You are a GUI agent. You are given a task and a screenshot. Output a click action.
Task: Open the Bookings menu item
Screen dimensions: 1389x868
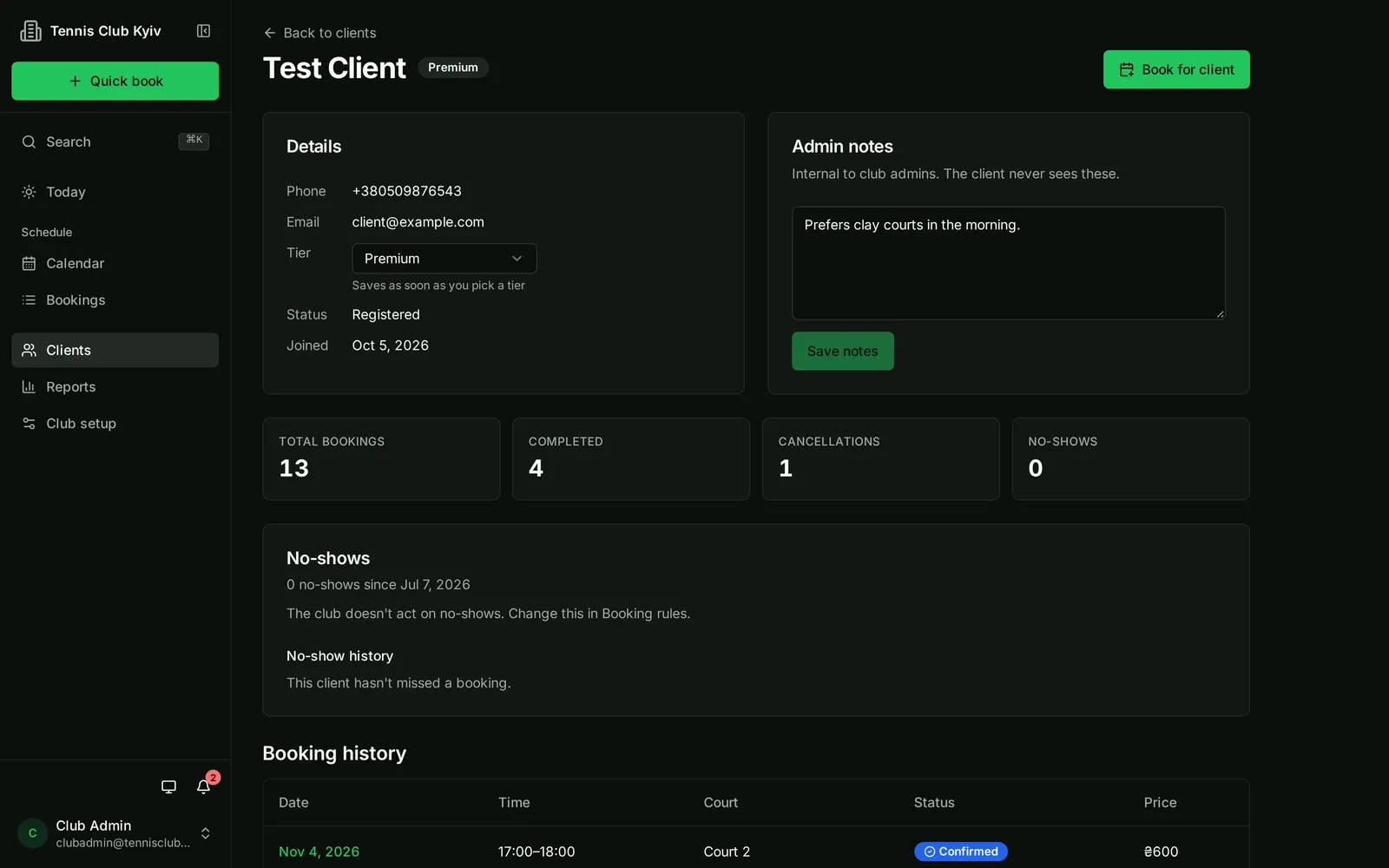click(115, 299)
